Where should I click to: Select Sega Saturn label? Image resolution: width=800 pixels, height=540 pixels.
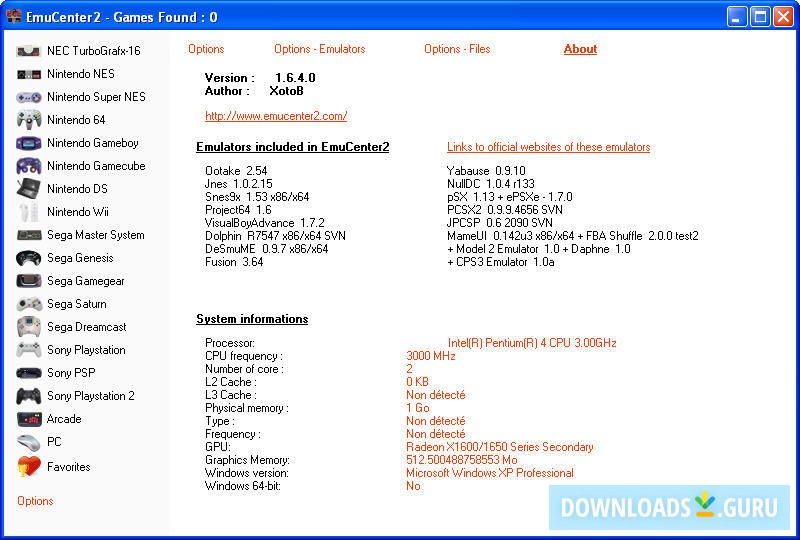(x=77, y=304)
